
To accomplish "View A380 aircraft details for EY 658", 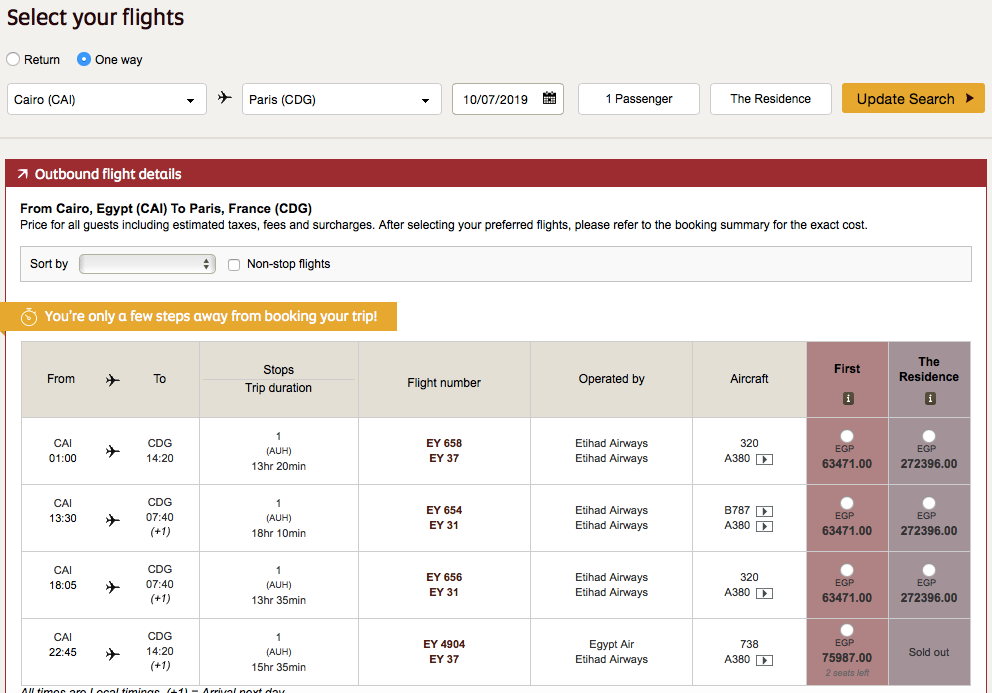I will click(x=764, y=459).
